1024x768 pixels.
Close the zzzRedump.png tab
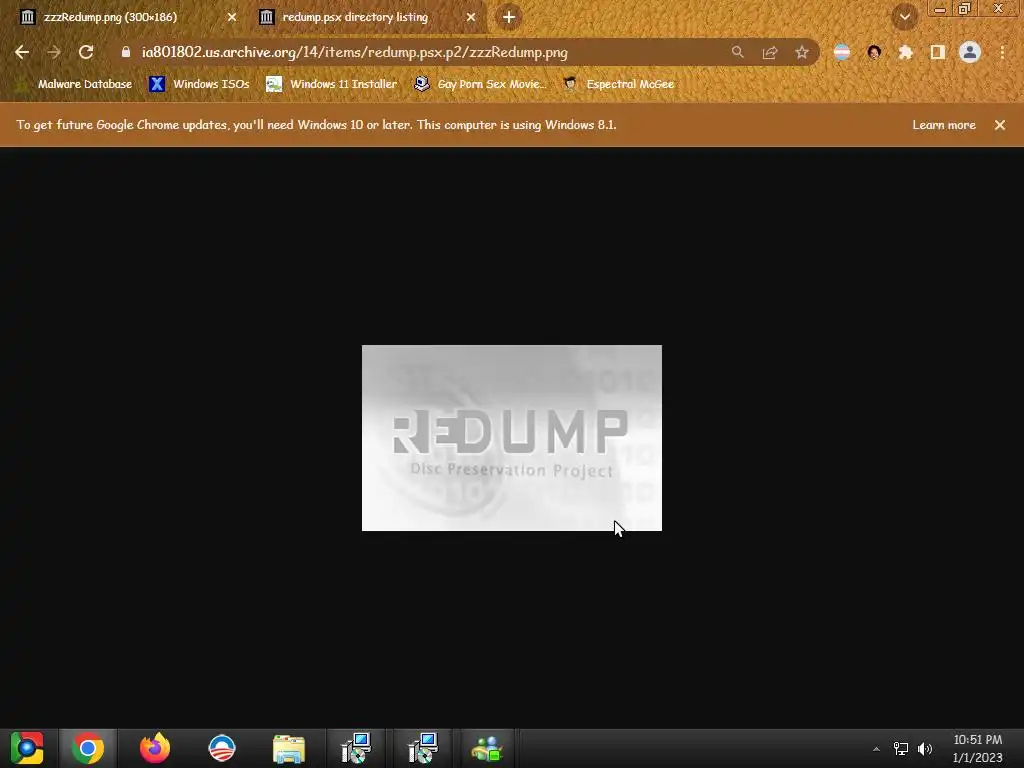232,17
